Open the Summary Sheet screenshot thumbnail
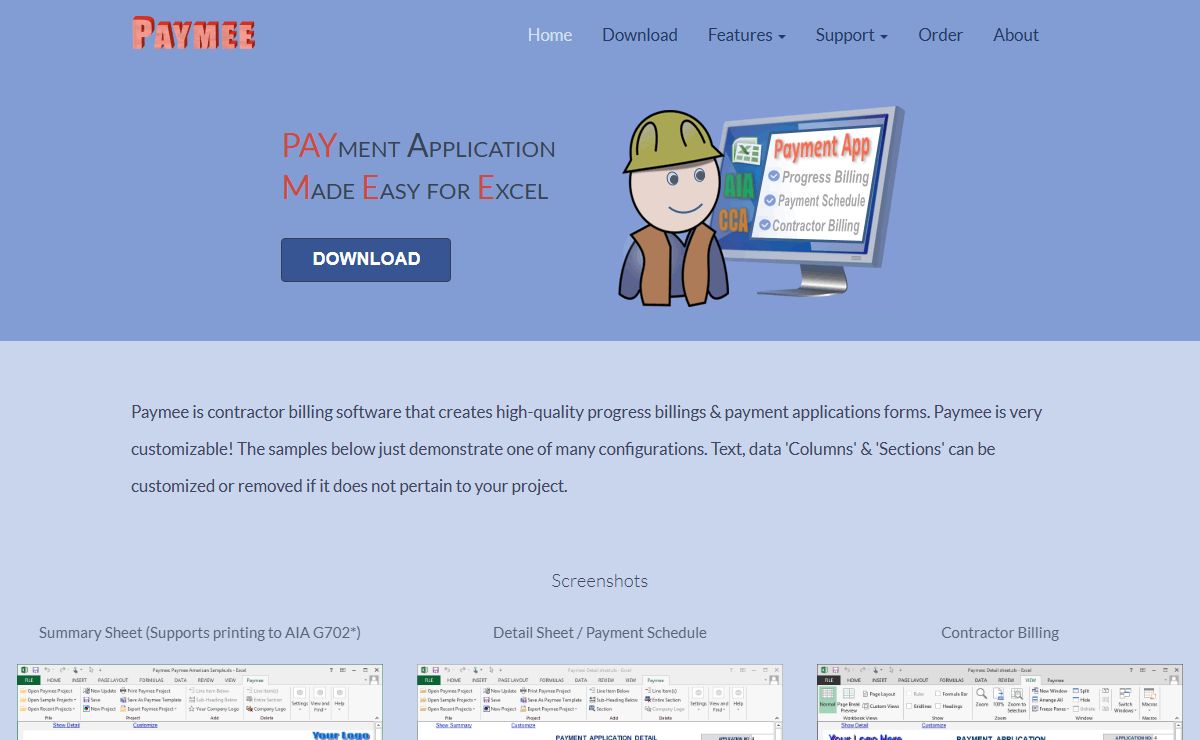This screenshot has height=740, width=1200. (200, 702)
